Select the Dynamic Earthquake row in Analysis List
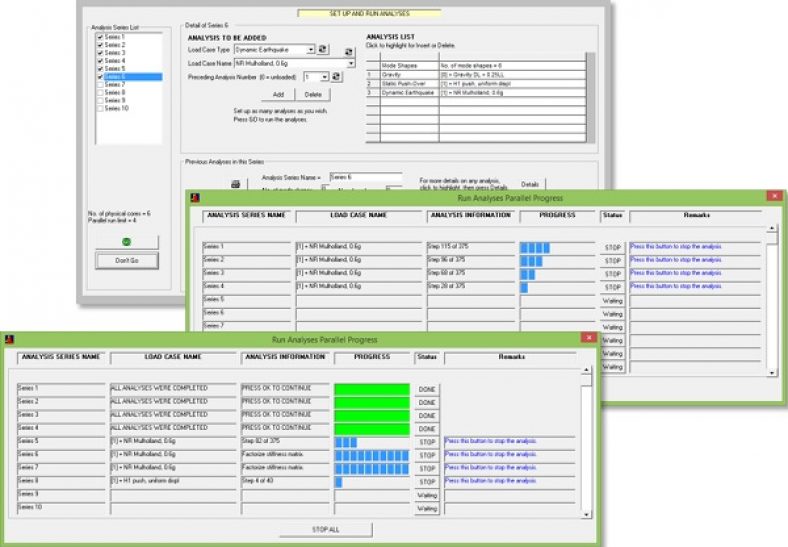This screenshot has height=547, width=788. 476,93
